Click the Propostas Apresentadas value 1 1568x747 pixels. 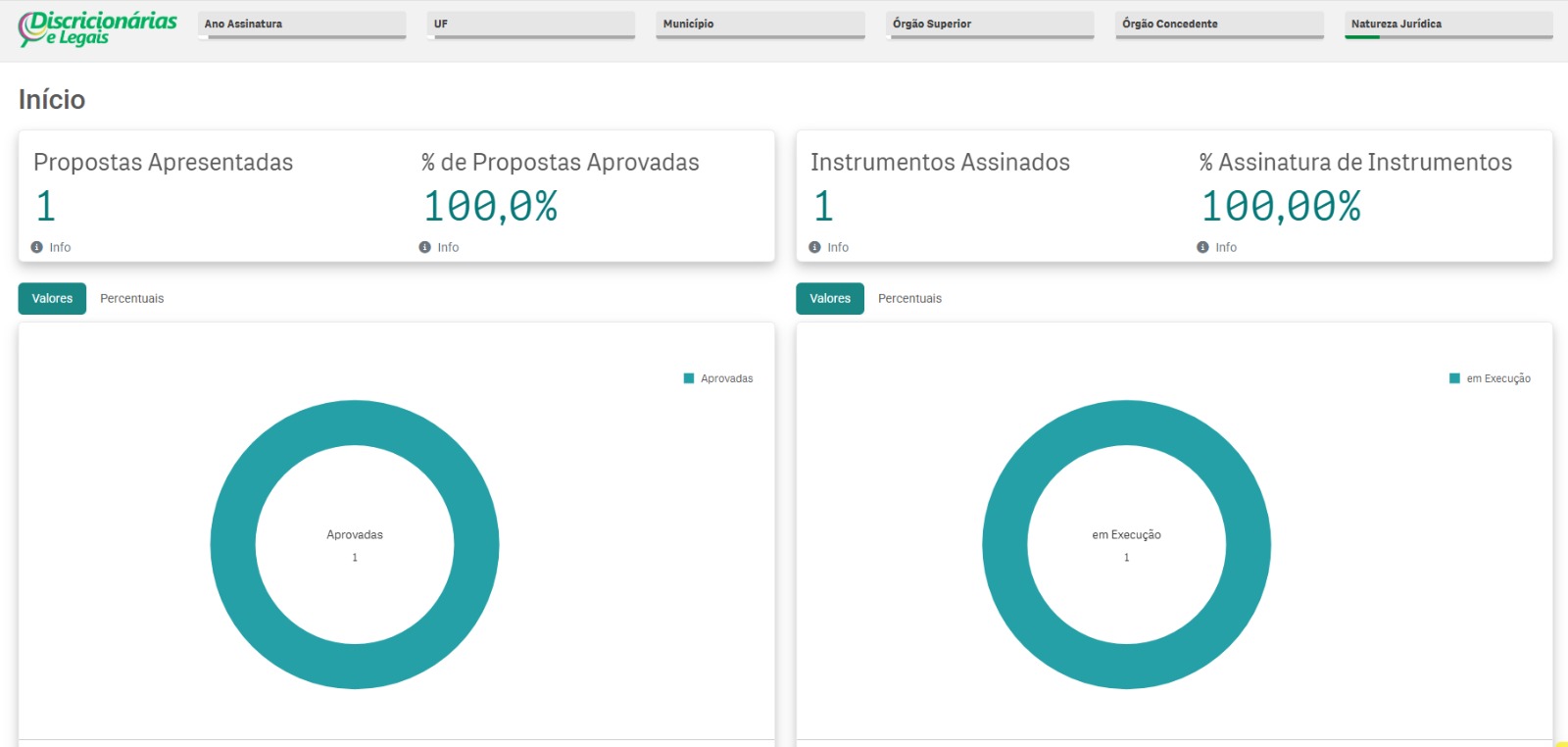pyautogui.click(x=46, y=206)
